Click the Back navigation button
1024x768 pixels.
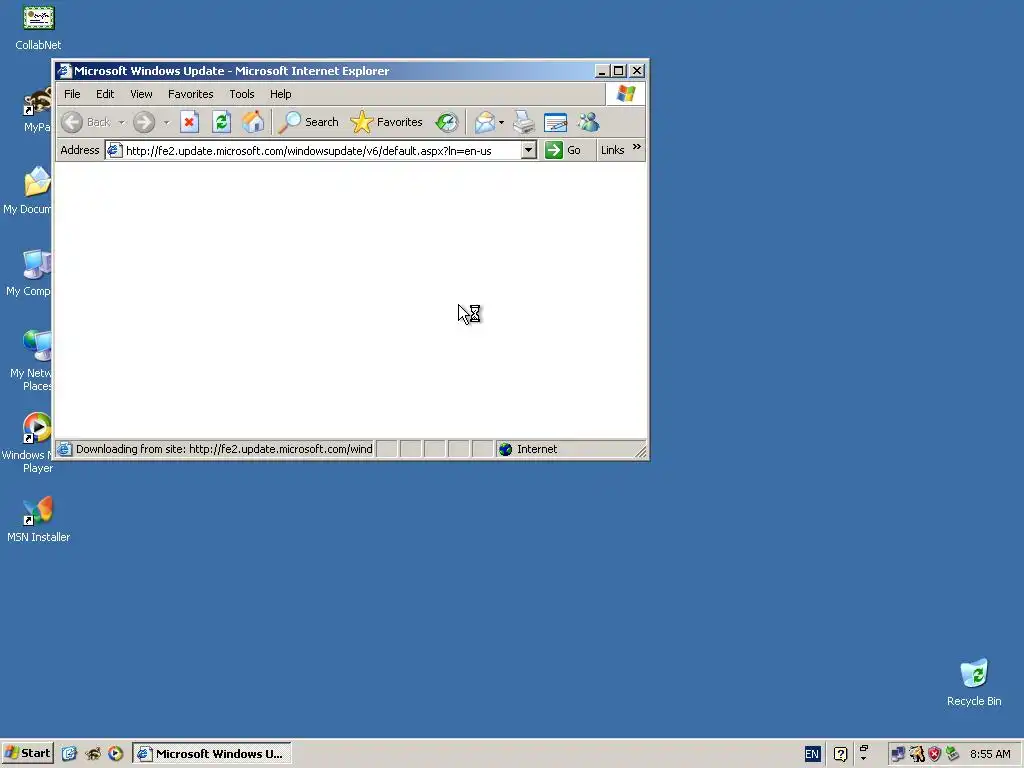86,122
